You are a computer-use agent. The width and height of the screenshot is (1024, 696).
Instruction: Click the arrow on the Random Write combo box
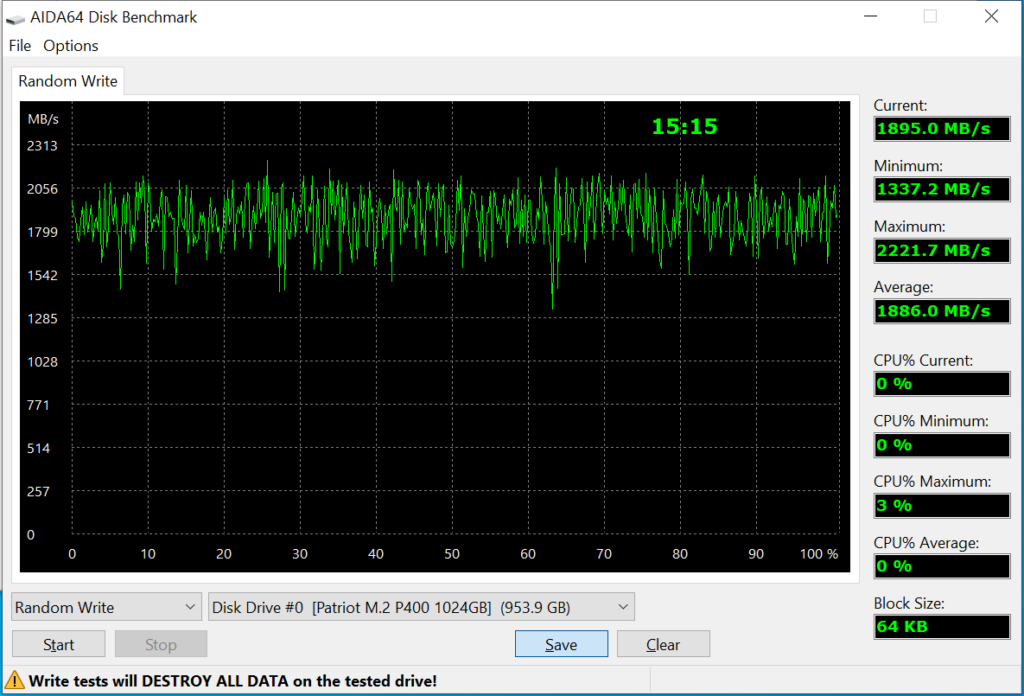(x=190, y=607)
